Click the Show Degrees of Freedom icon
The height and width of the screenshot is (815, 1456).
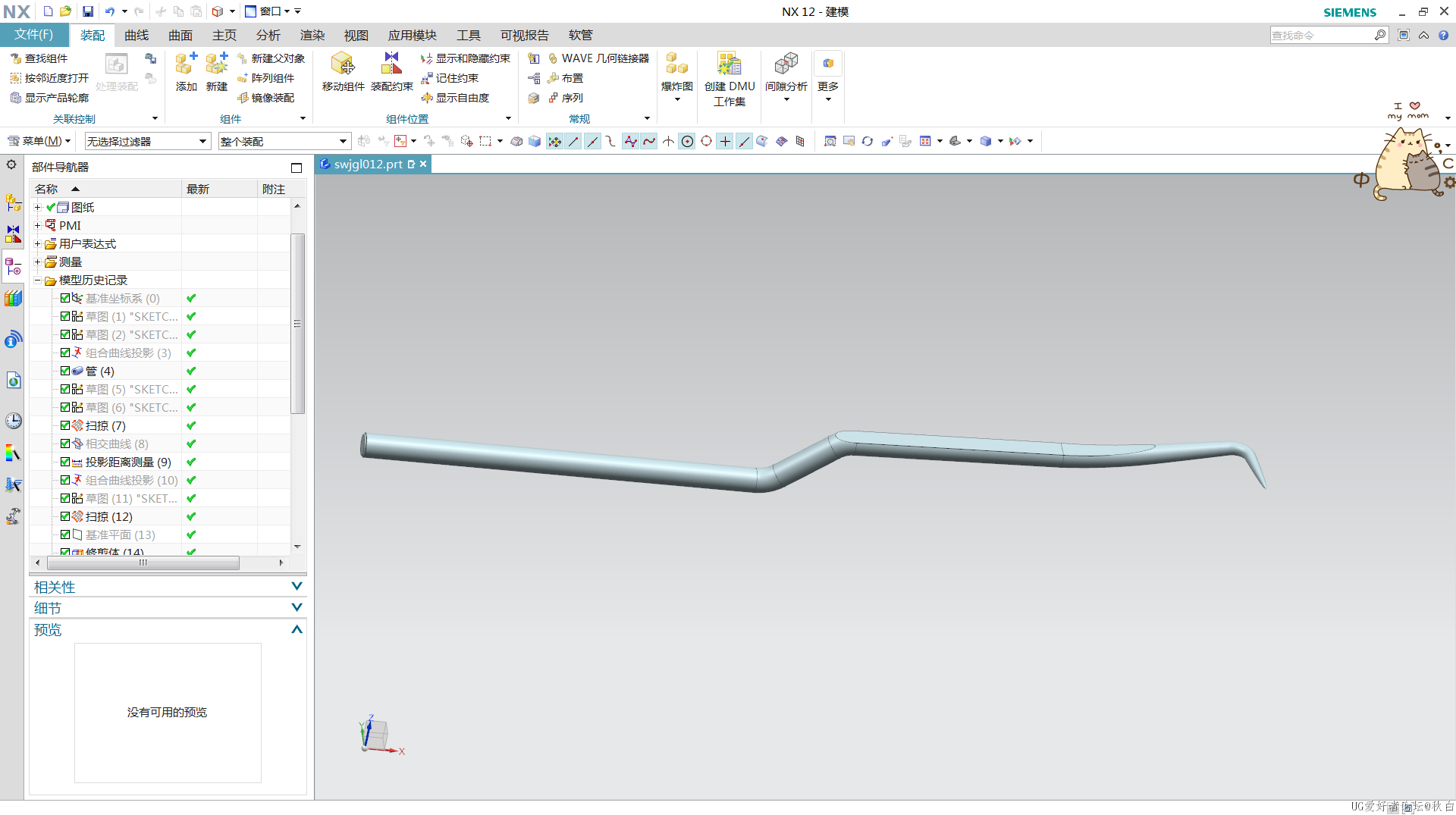(x=427, y=98)
